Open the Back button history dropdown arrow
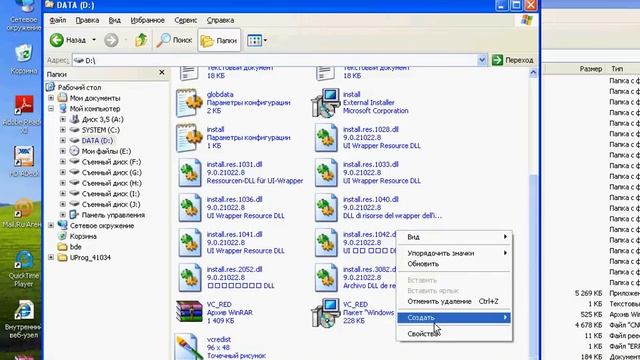The height and width of the screenshot is (360, 640). [94, 40]
